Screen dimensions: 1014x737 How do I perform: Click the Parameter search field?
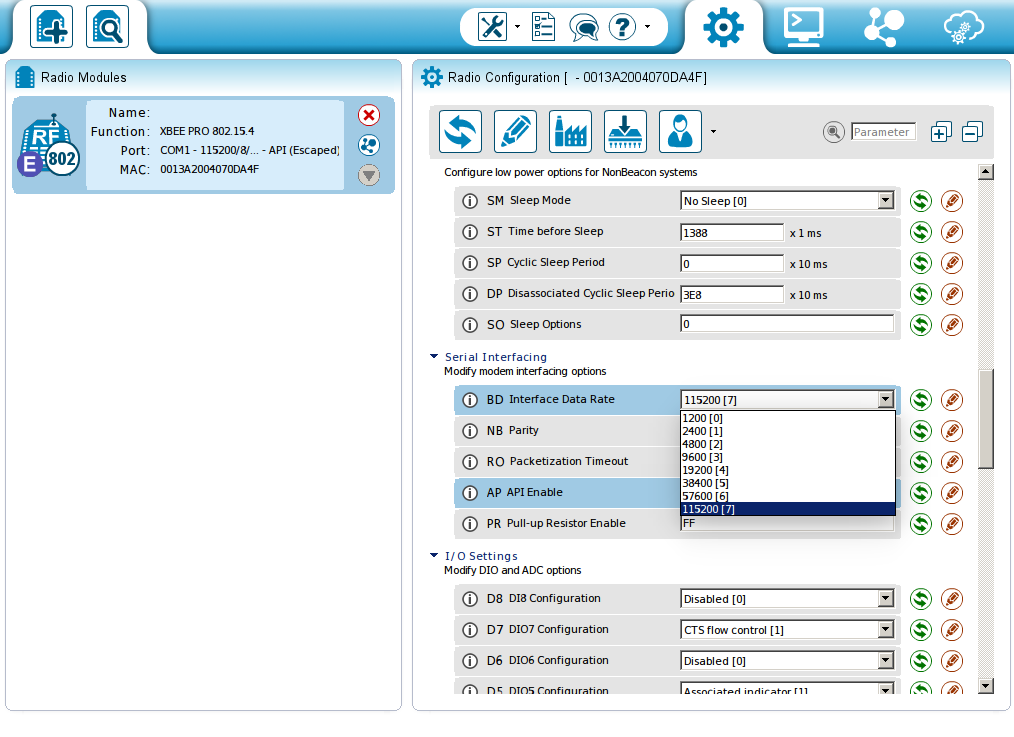883,132
